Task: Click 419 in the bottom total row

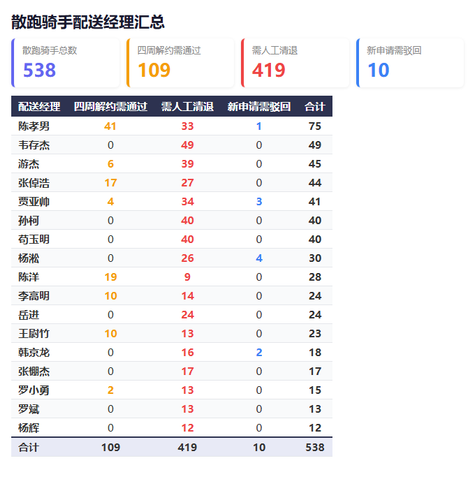Action: [x=187, y=447]
